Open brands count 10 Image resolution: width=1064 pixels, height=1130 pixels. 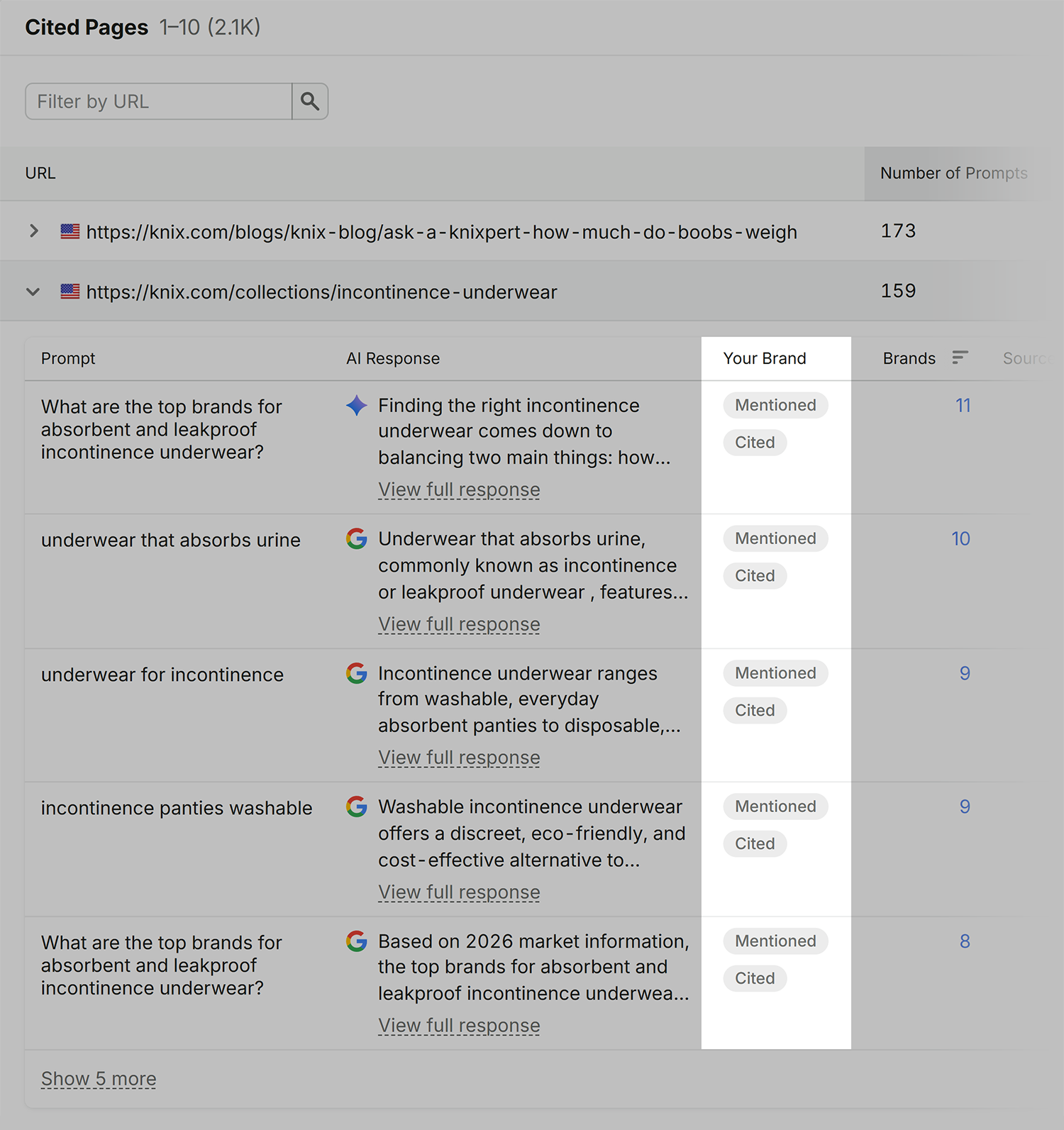point(960,538)
